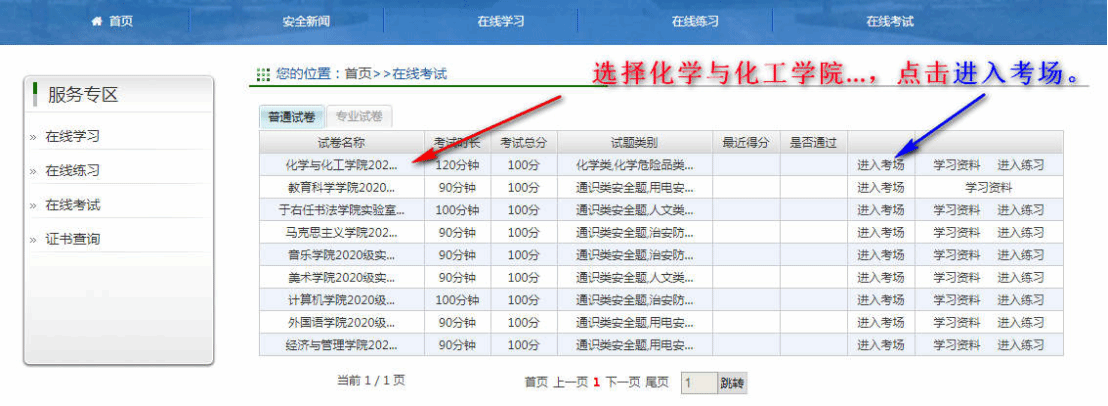The height and width of the screenshot is (406, 1108).
Task: Select 在线考试 in the top navigation bar
Action: 890,21
